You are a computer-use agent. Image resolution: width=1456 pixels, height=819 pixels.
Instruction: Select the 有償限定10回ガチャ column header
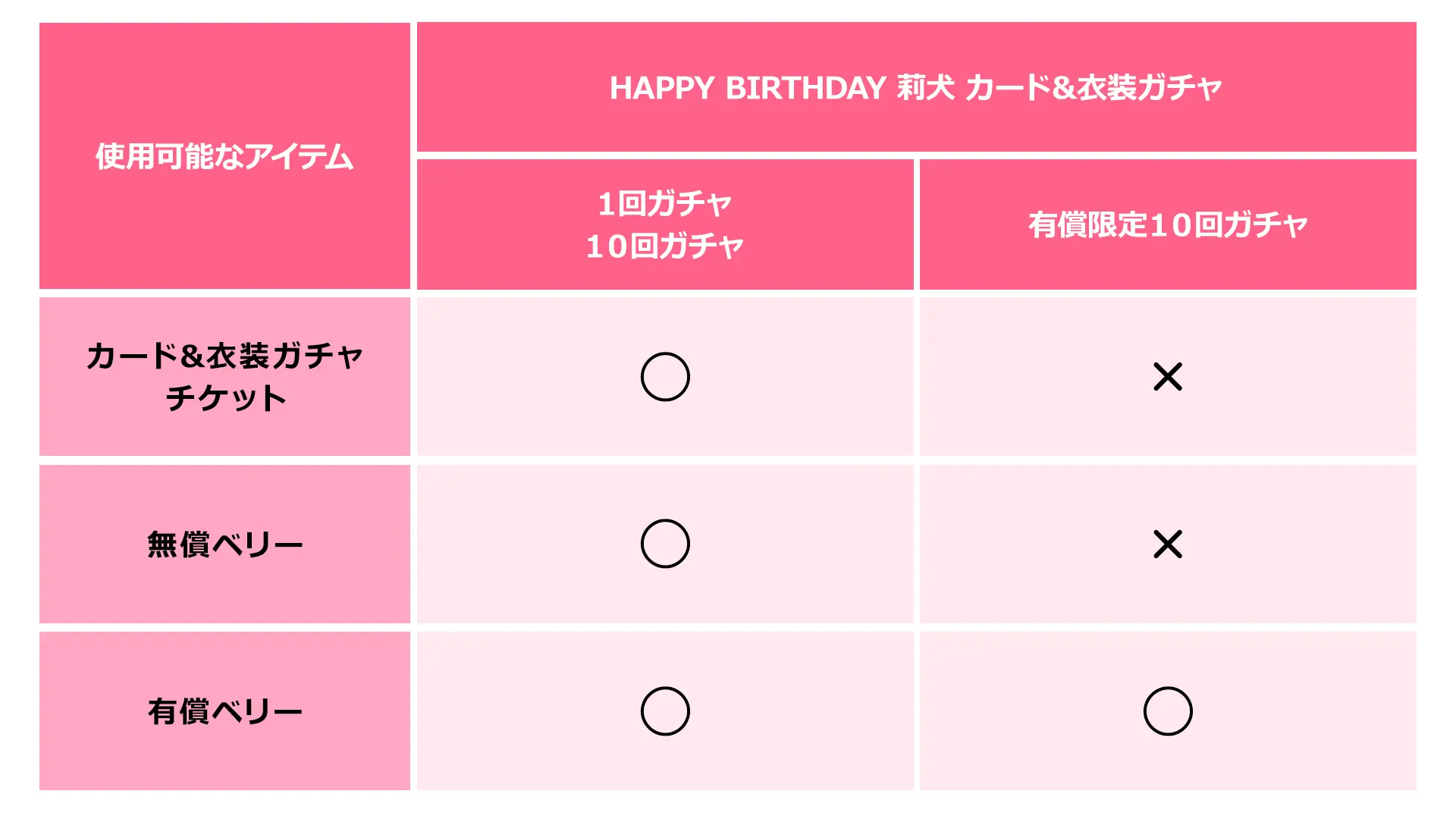click(x=1168, y=224)
